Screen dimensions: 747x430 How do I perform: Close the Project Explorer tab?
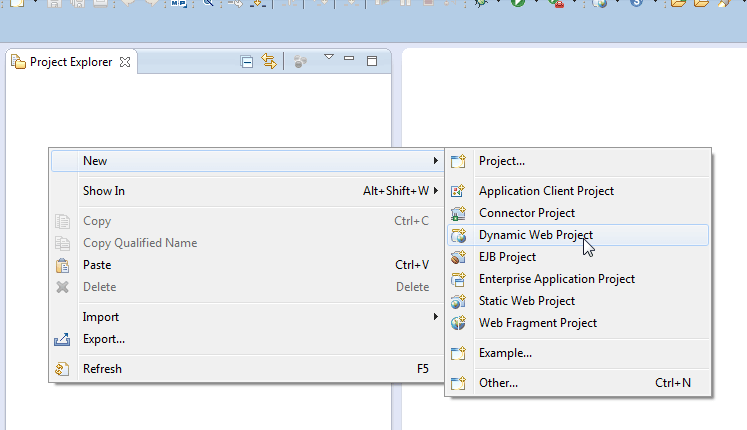(125, 62)
